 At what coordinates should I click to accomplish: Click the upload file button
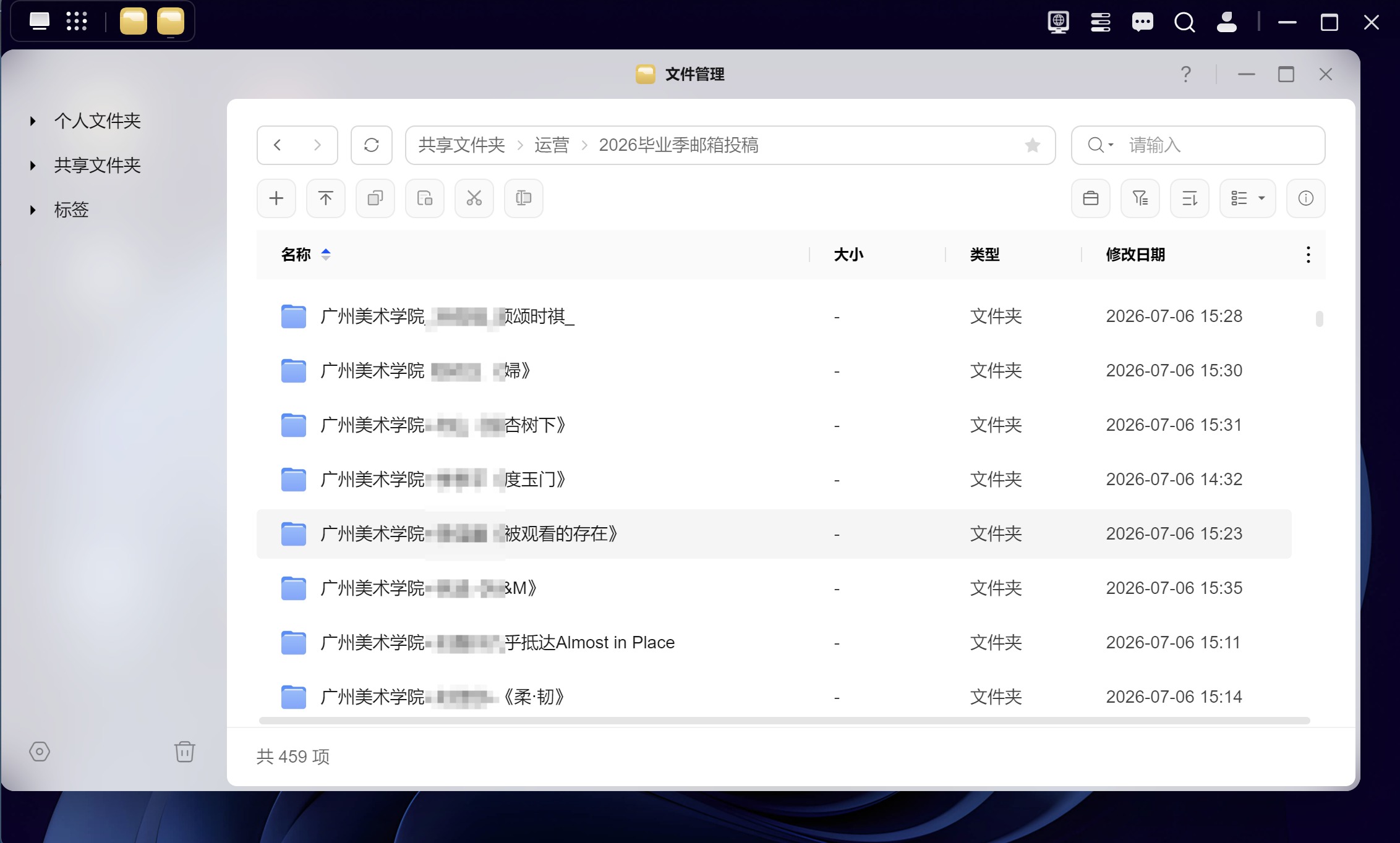(326, 198)
